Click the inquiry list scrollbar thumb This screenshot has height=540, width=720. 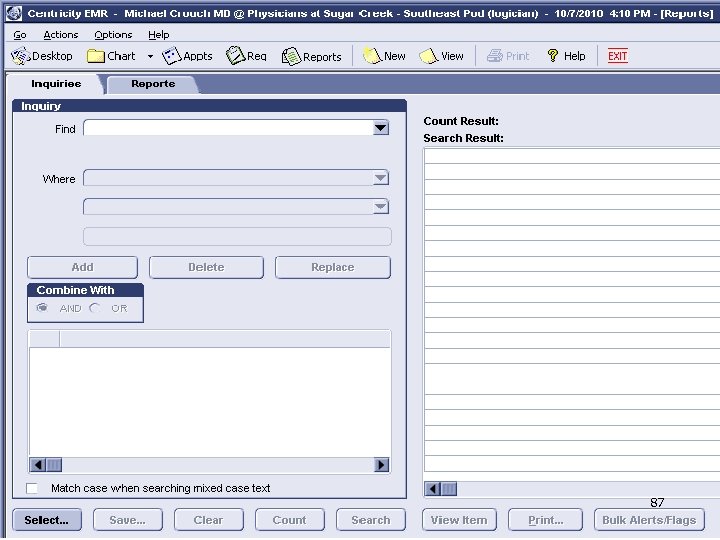(54, 465)
